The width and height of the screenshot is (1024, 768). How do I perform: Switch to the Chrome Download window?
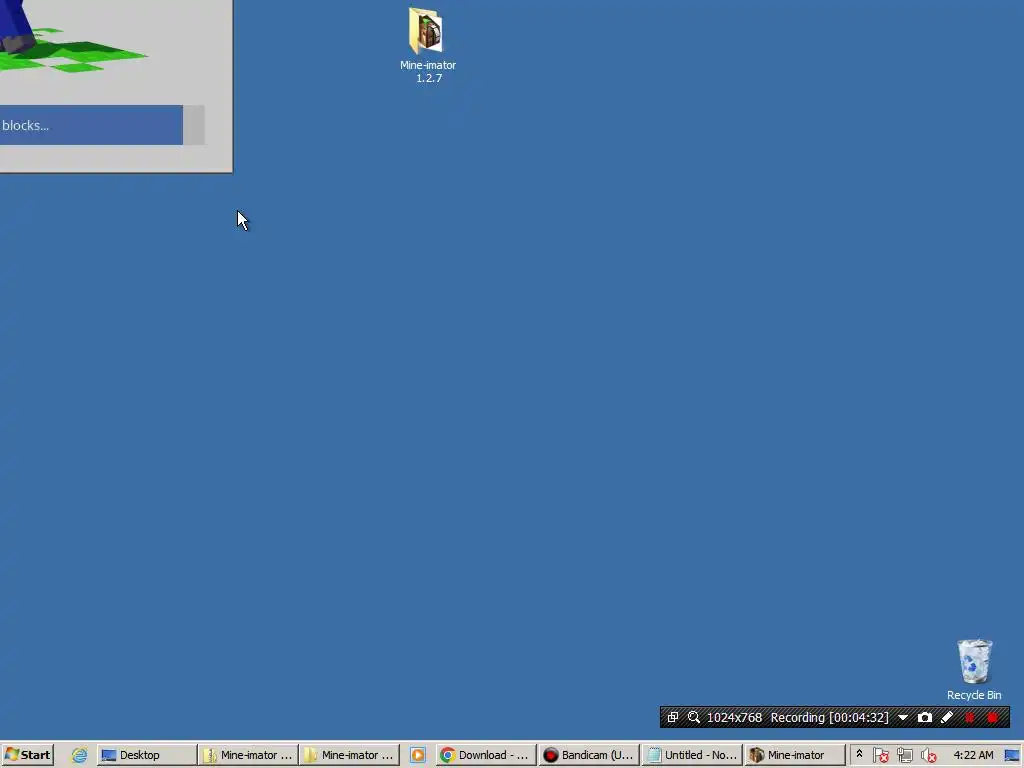pyautogui.click(x=486, y=755)
